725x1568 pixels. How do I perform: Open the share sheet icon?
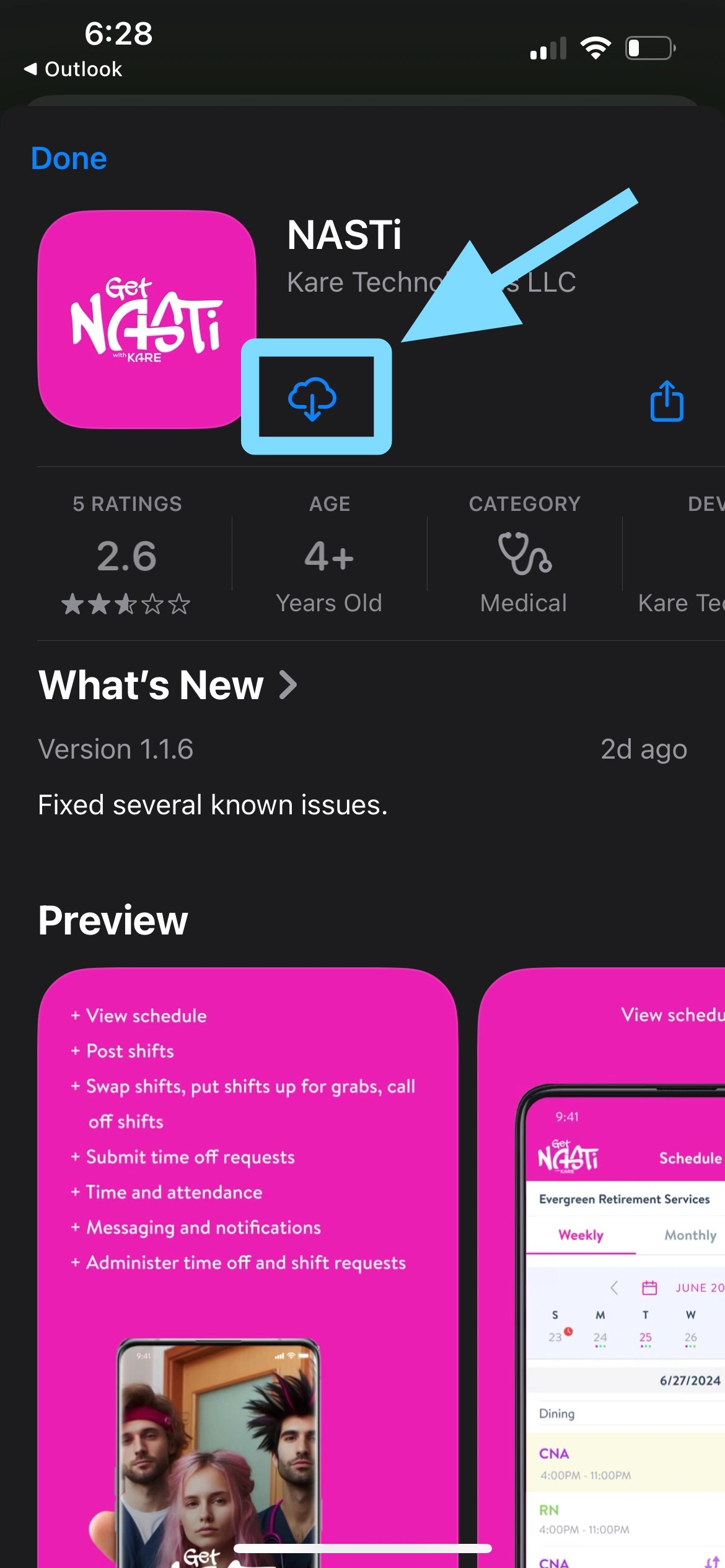tap(667, 401)
